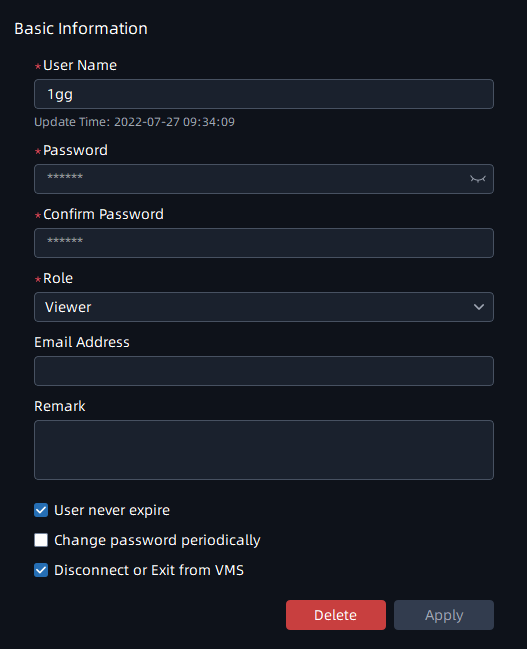Click the Email Address input field
The width and height of the screenshot is (527, 649).
click(264, 371)
